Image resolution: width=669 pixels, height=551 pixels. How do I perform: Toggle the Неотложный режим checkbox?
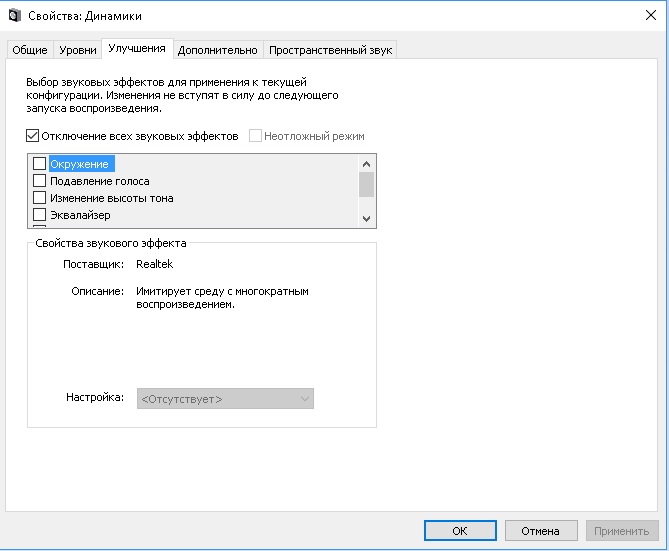coord(255,136)
